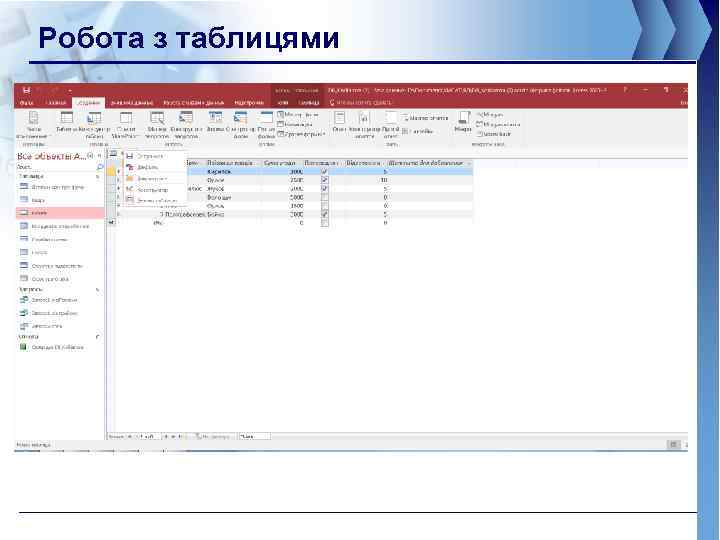Toggle the checkbox in the new blank record row
720x540 pixels.
coord(325,223)
